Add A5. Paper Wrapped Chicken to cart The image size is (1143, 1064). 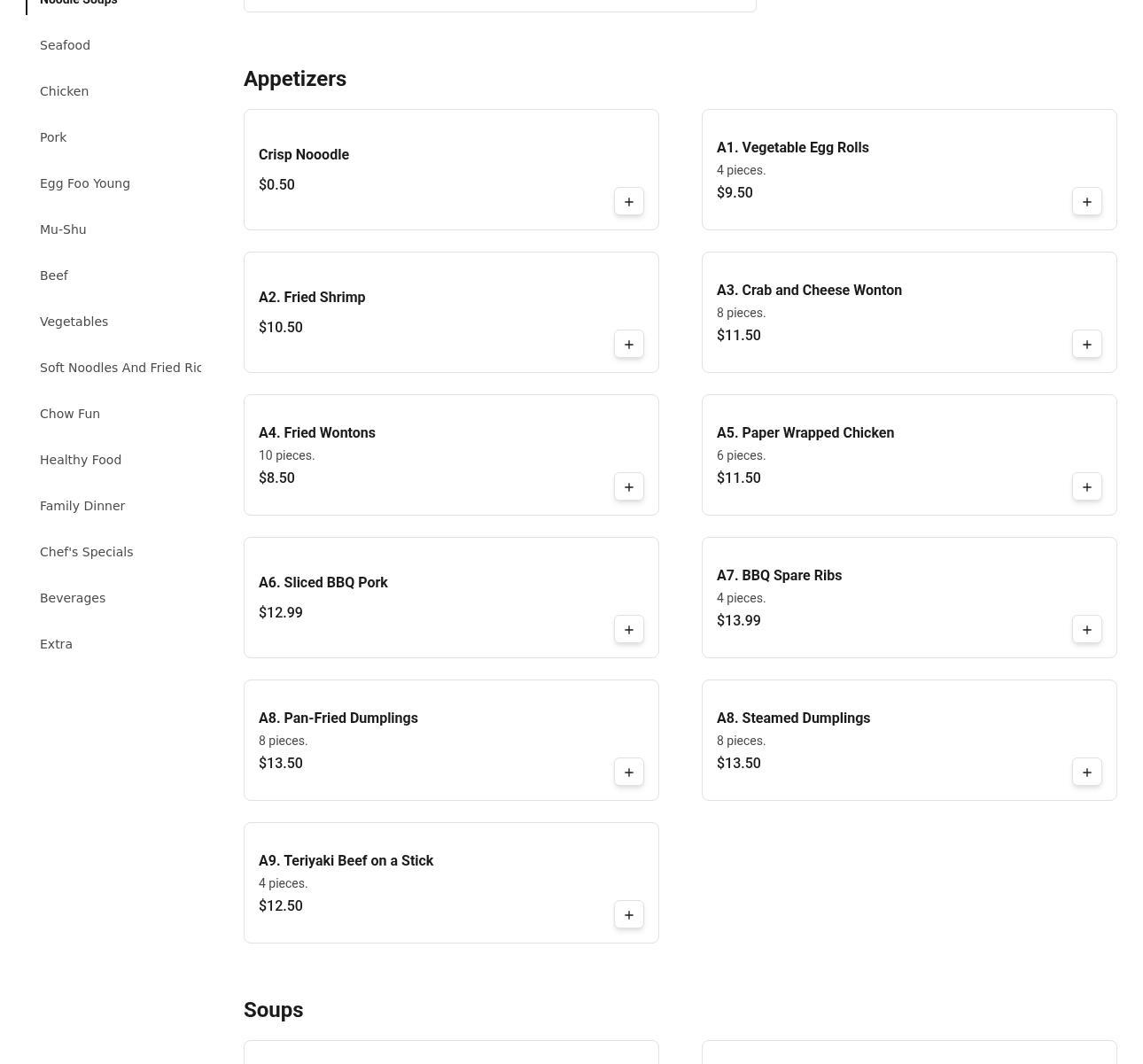[x=1086, y=487]
